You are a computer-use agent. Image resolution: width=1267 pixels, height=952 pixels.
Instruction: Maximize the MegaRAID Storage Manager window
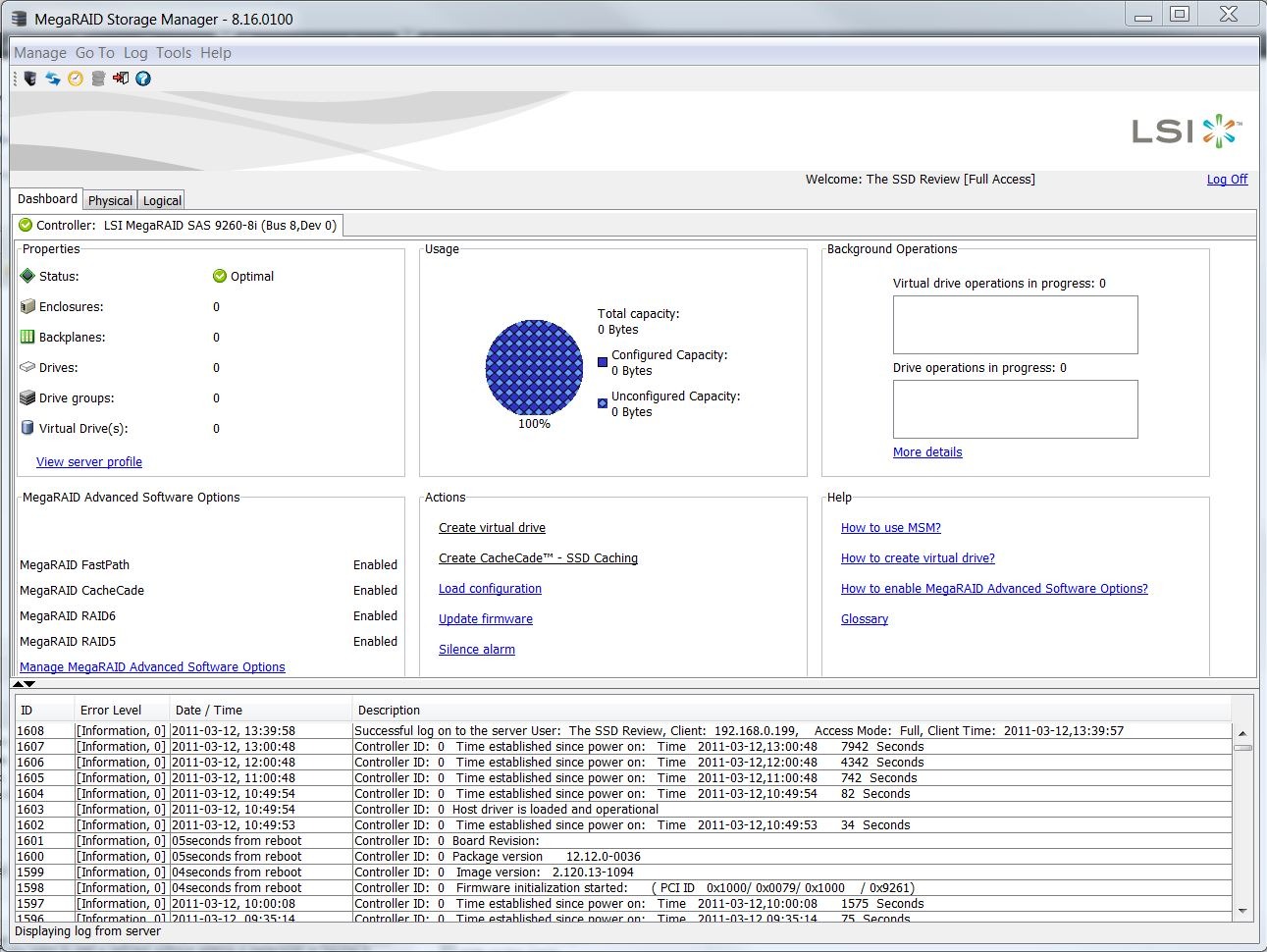(1180, 14)
